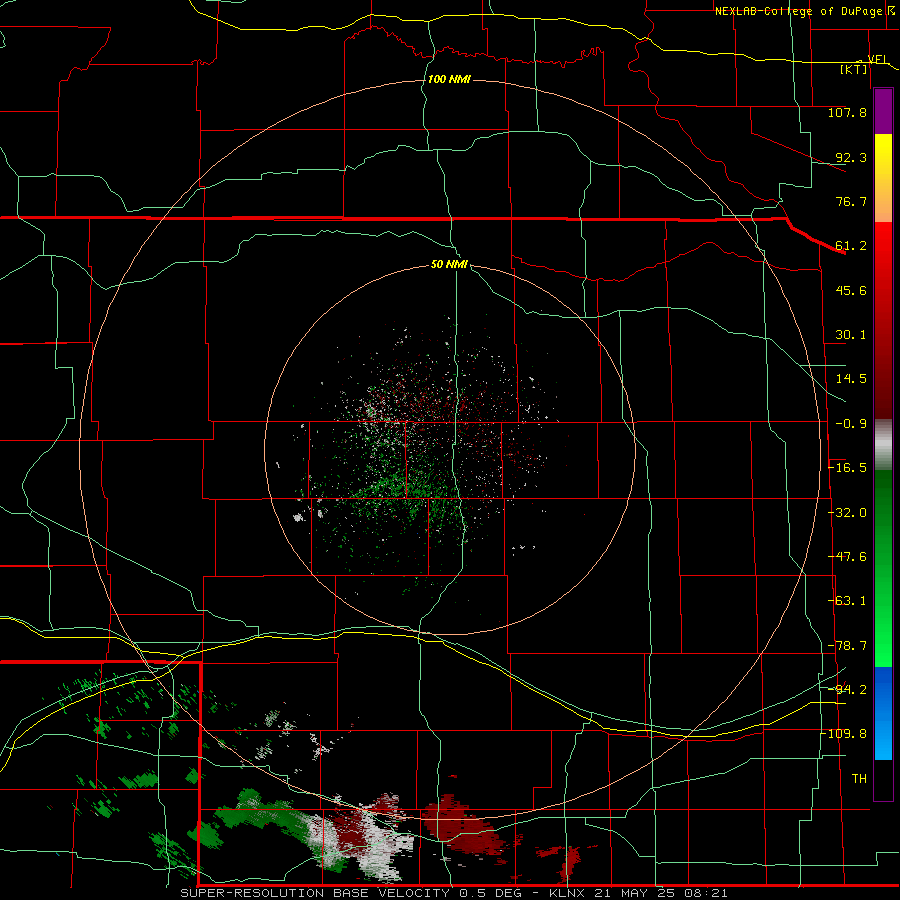Click the 50 NMI range ring label
The height and width of the screenshot is (900, 900).
449,264
